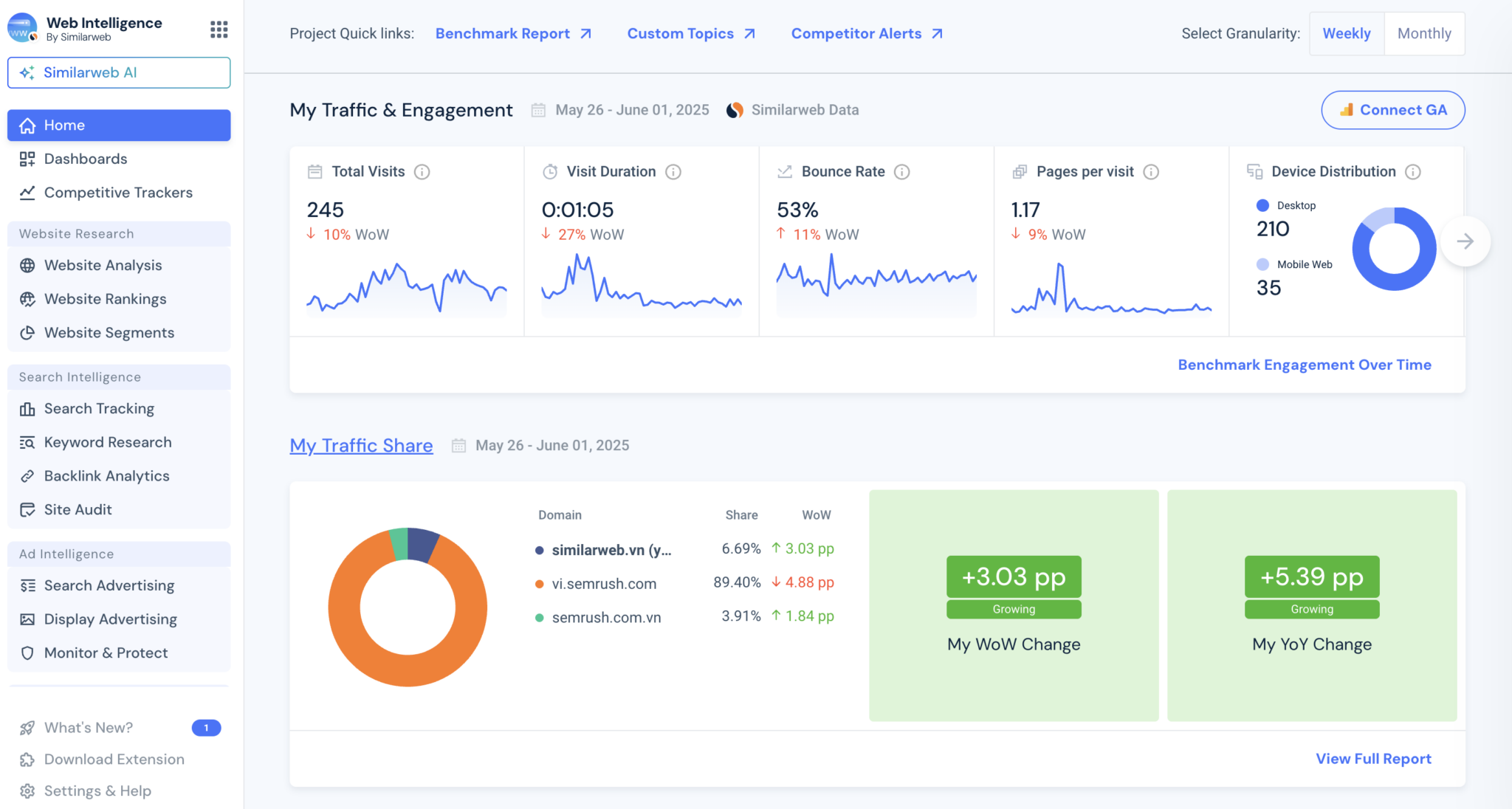Click the Connect GA button

coord(1392,109)
